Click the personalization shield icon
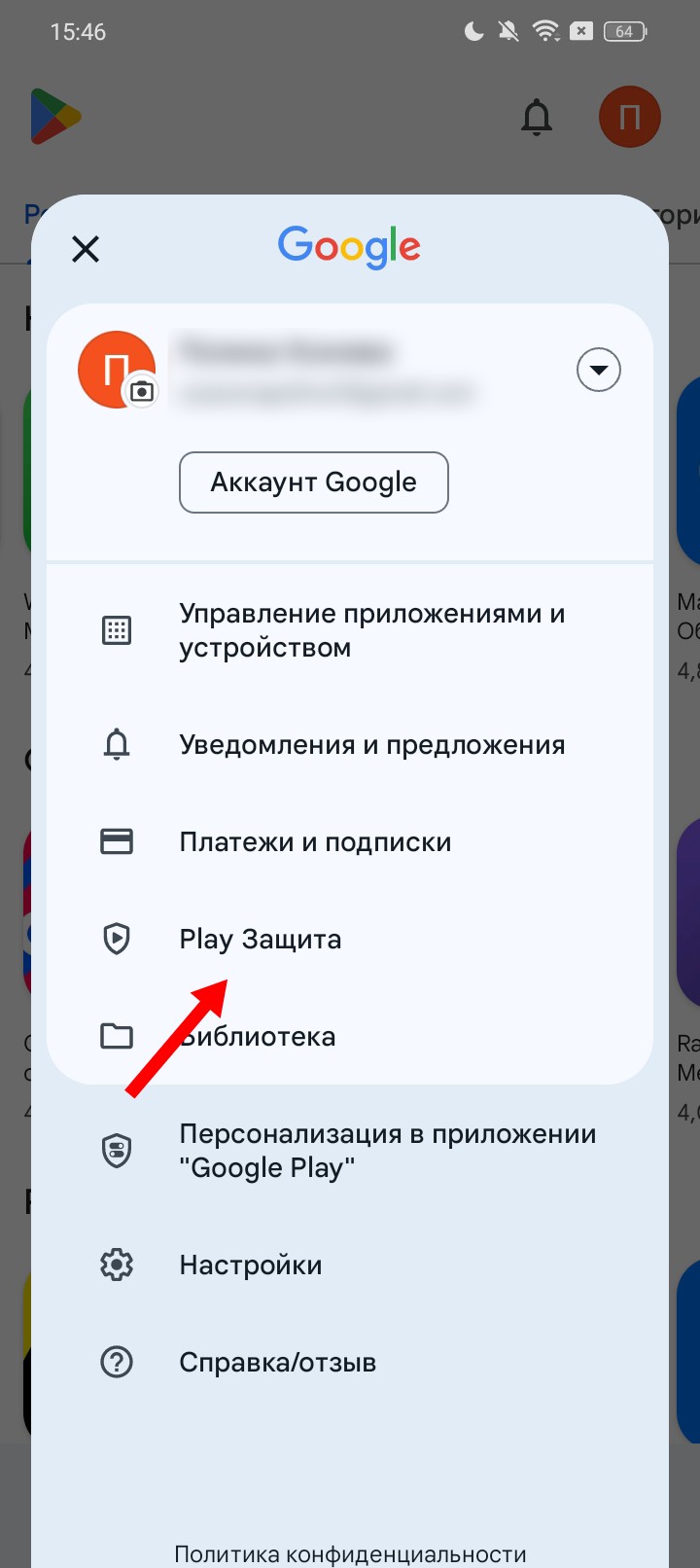 [x=117, y=1151]
